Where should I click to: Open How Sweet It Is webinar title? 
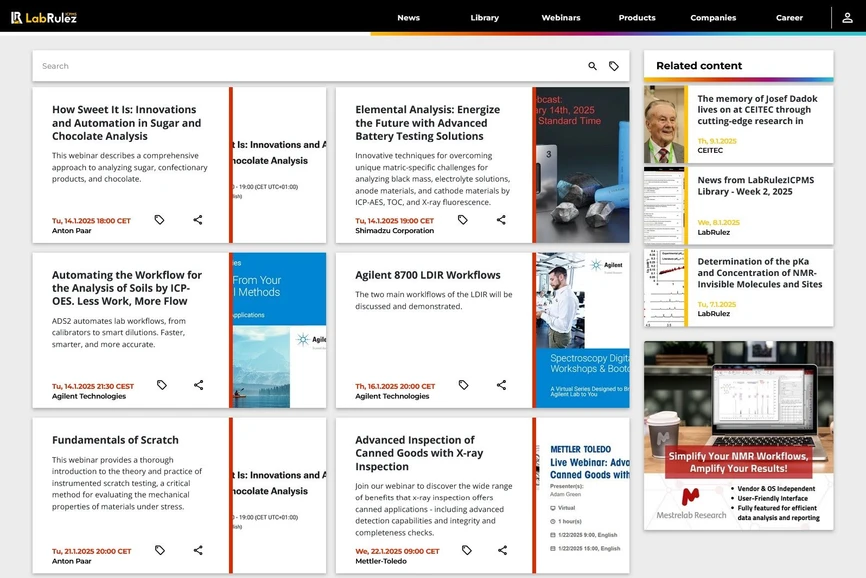click(x=126, y=123)
